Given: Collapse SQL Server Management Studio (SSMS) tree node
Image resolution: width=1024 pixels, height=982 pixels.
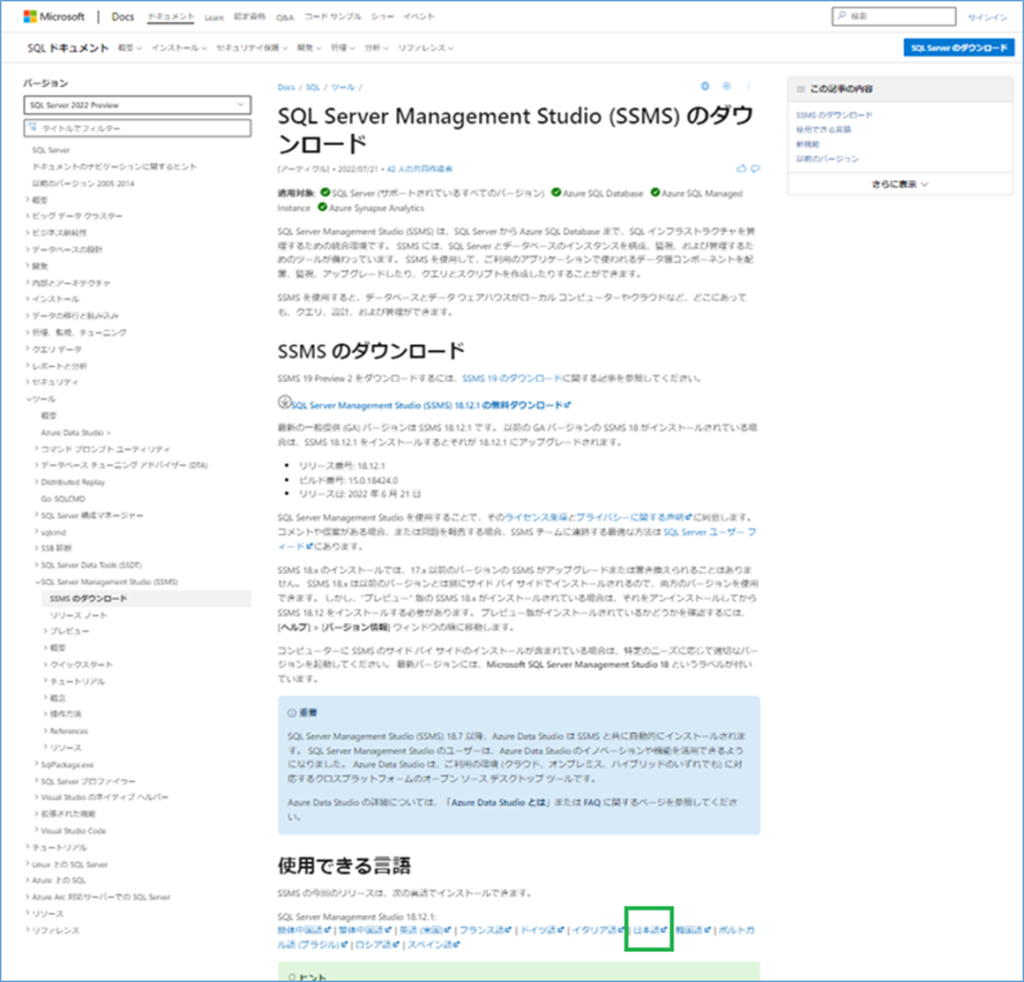Looking at the screenshot, I should 37,582.
